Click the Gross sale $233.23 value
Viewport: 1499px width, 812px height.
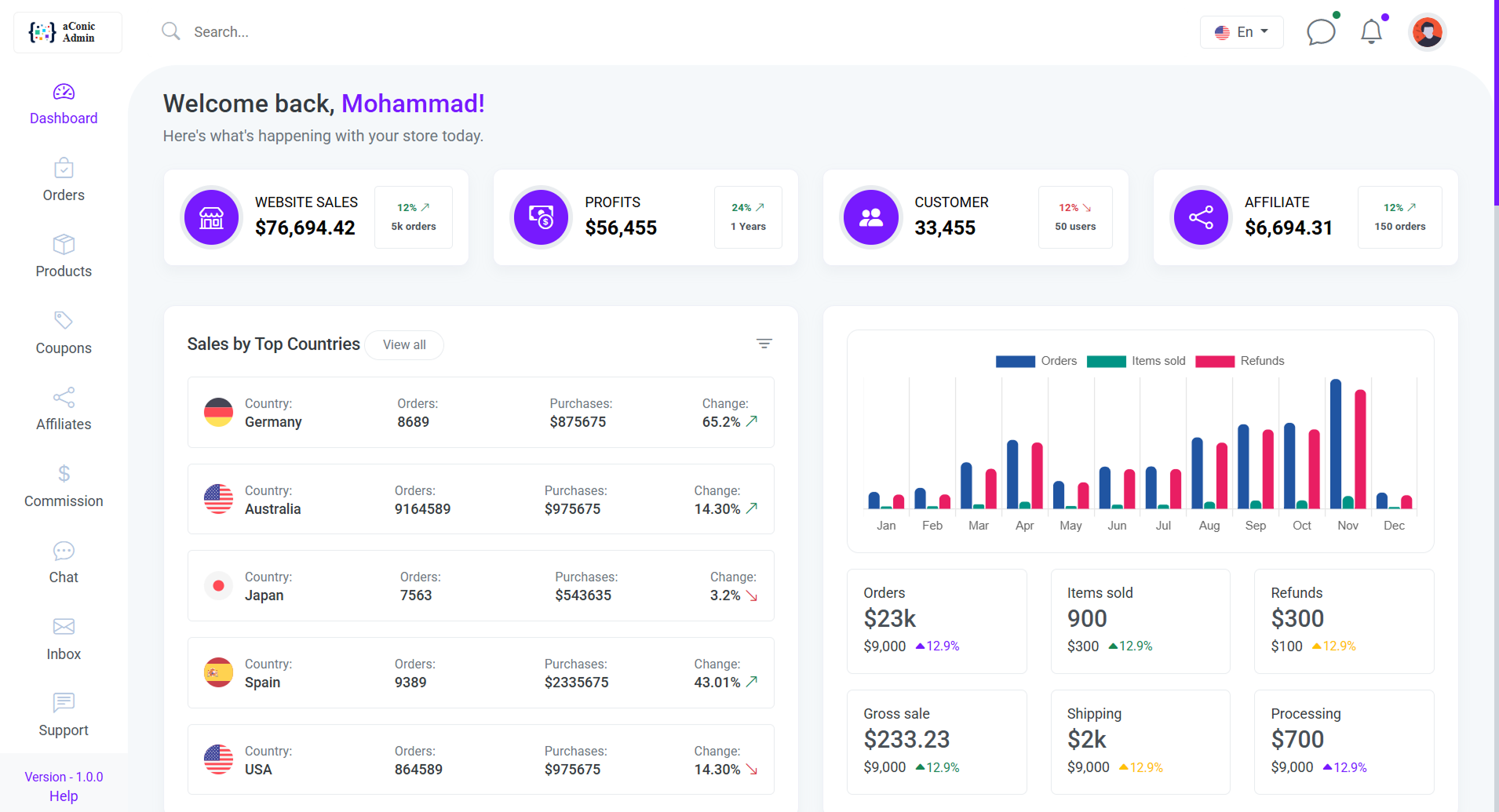tap(906, 740)
